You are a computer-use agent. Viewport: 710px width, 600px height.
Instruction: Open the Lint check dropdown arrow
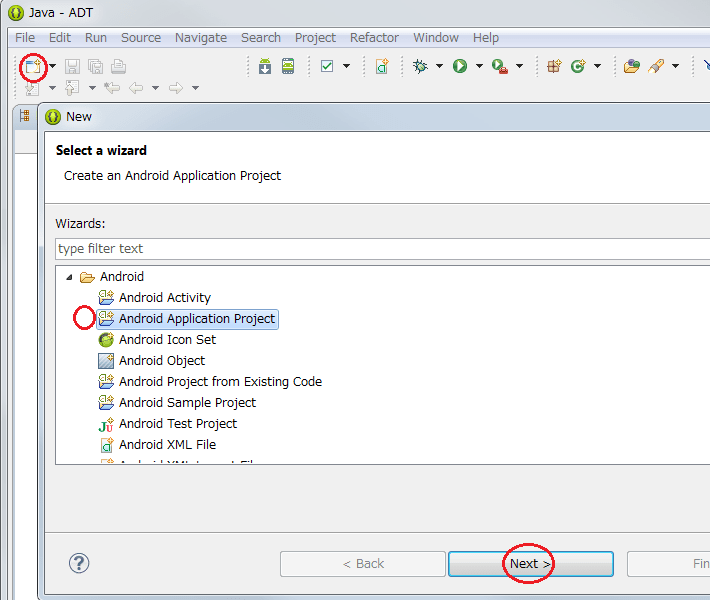pos(346,66)
